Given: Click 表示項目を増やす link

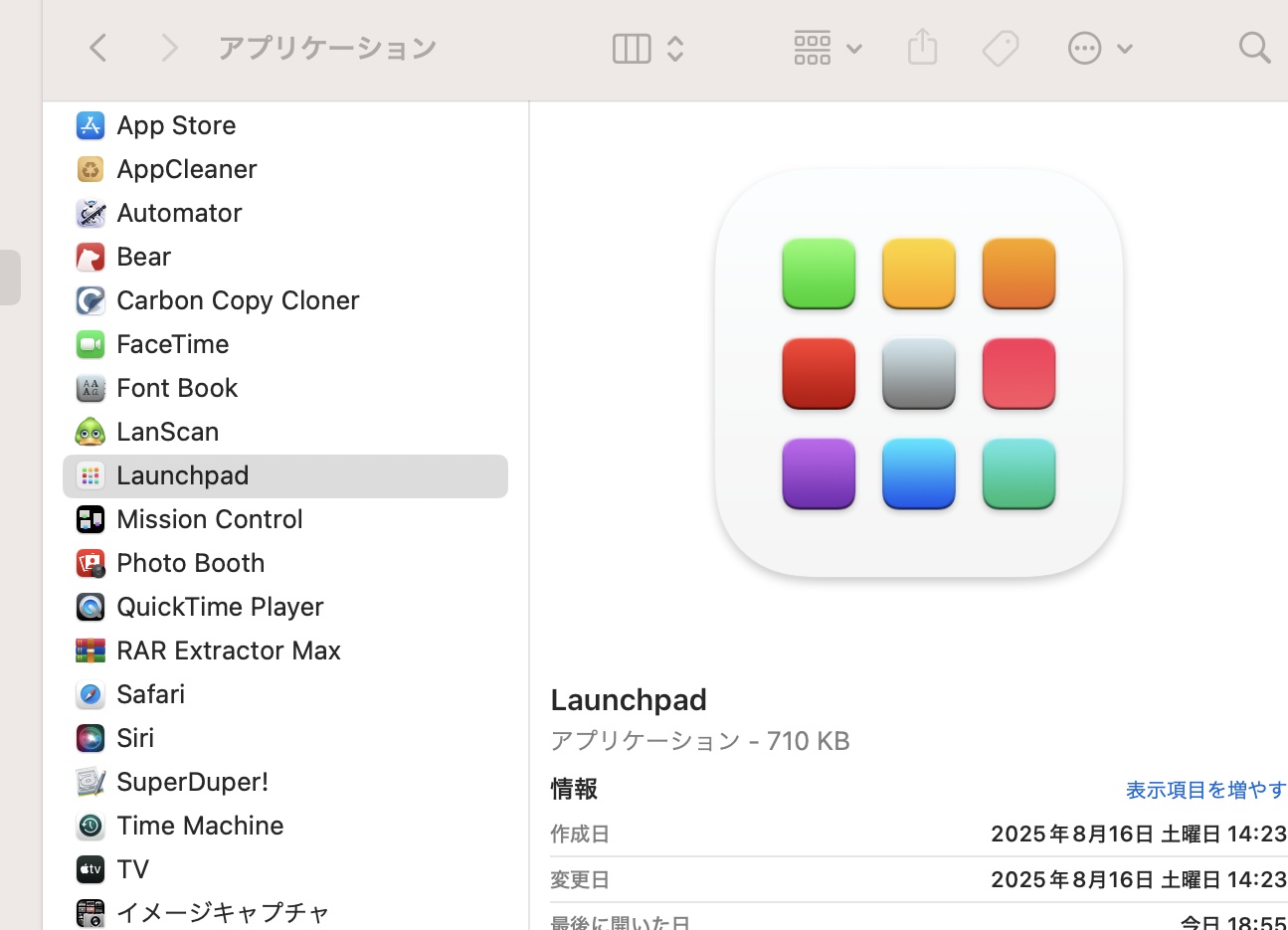Looking at the screenshot, I should (x=1205, y=790).
